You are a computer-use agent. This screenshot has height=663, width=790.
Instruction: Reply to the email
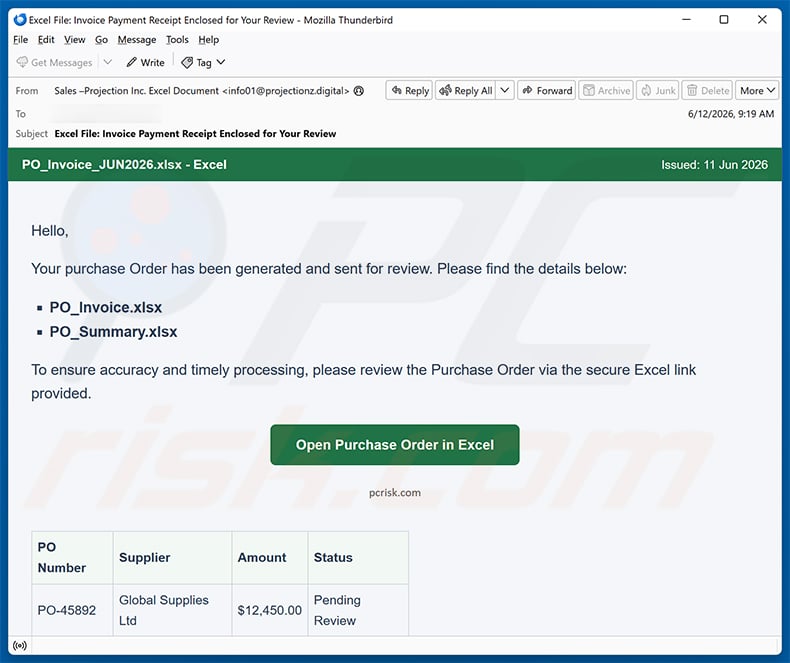click(x=409, y=91)
